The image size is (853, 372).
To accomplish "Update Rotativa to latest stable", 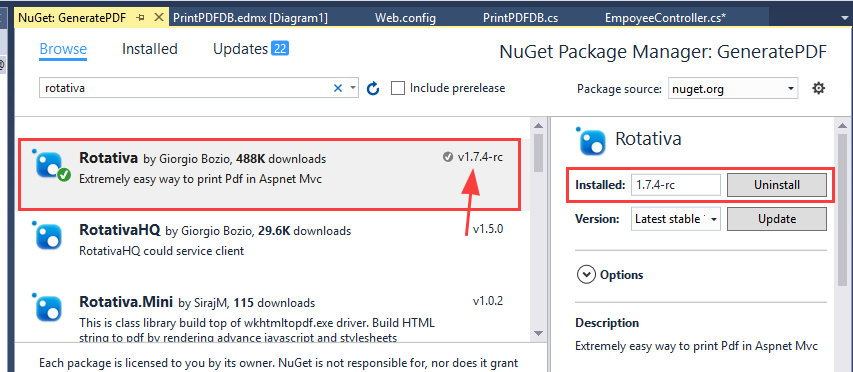I will (x=777, y=219).
